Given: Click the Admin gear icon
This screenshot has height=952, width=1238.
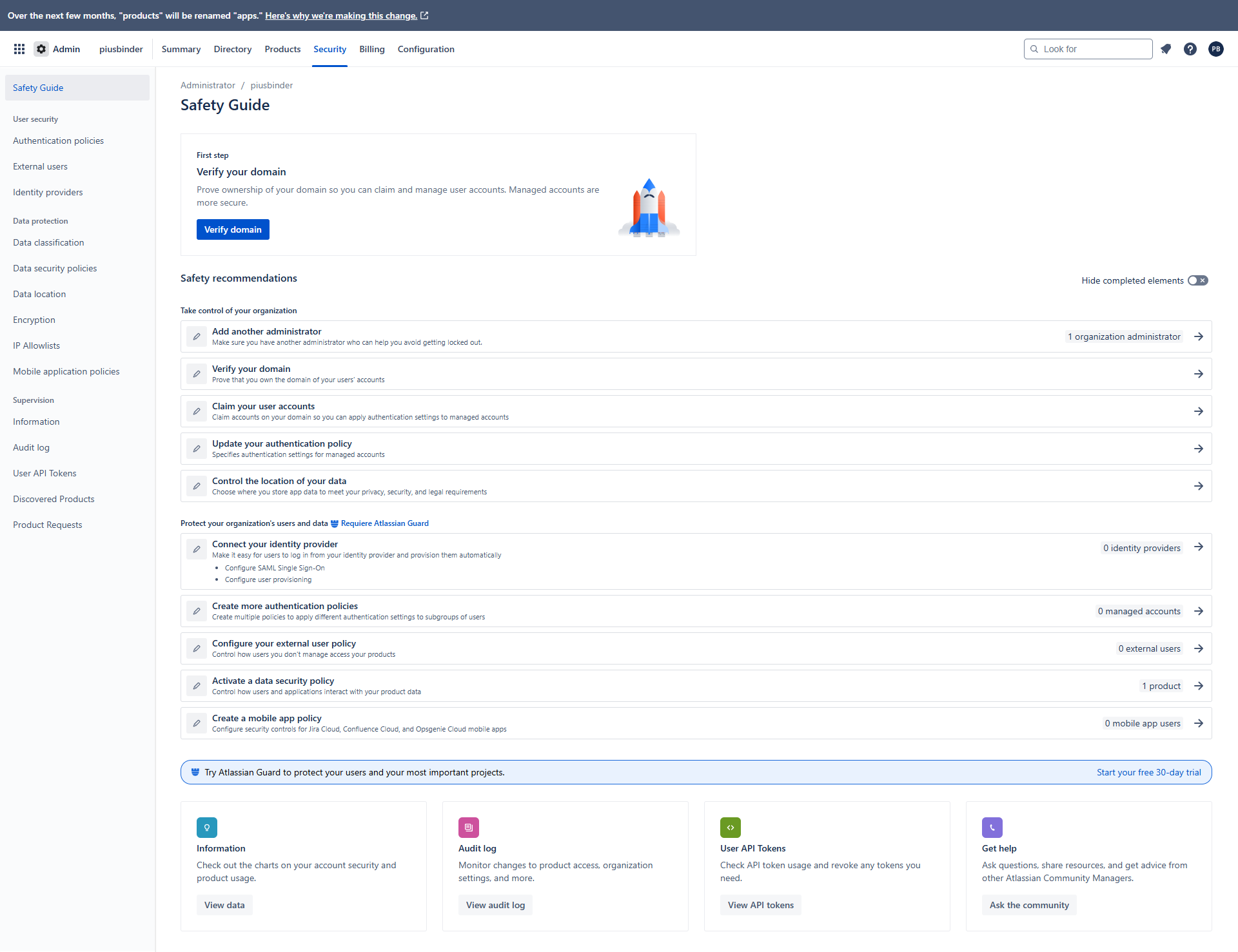Looking at the screenshot, I should 41,49.
